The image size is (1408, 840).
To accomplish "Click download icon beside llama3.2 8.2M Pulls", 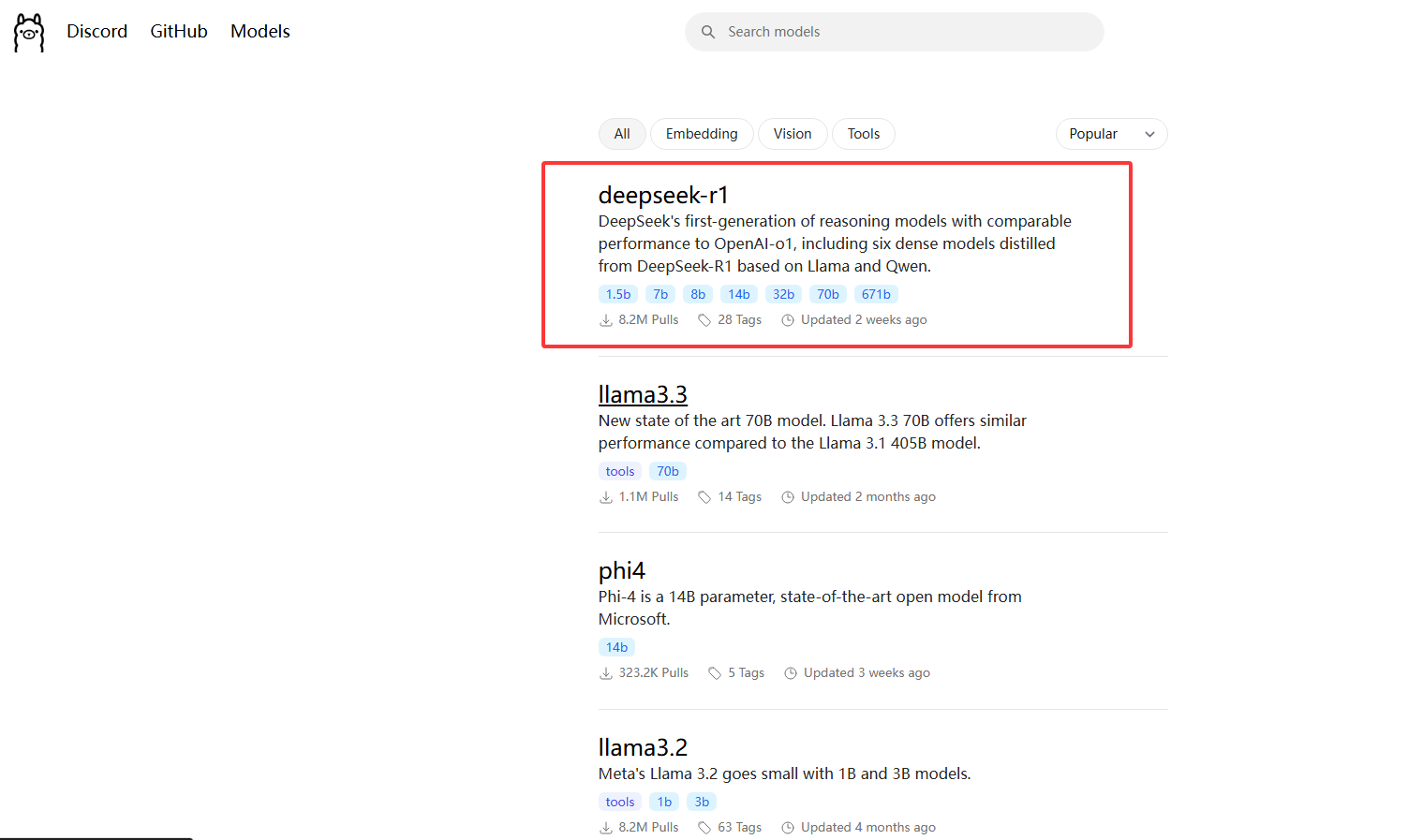I will [x=606, y=828].
